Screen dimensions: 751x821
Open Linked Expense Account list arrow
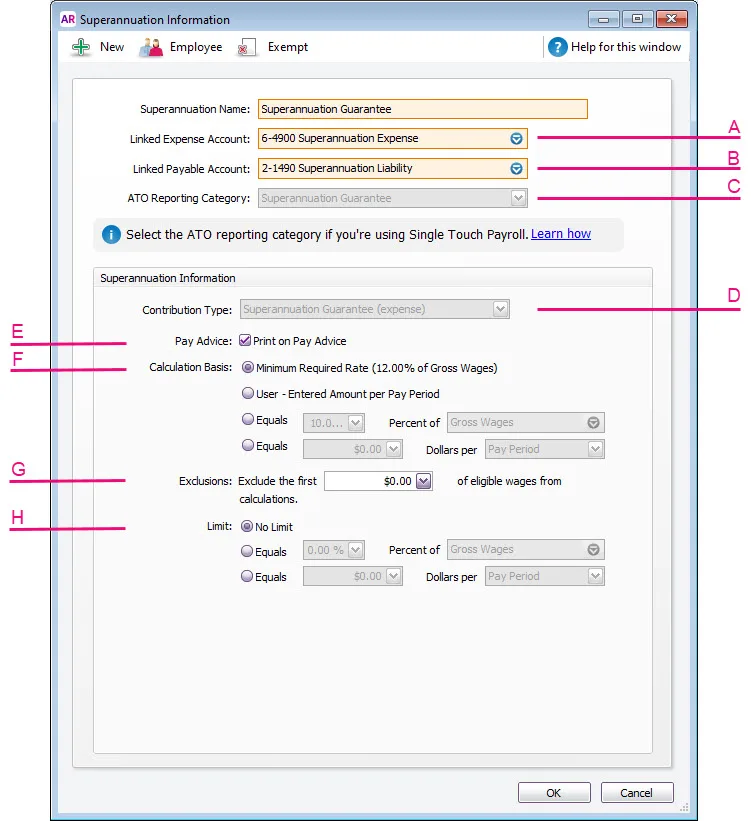516,139
